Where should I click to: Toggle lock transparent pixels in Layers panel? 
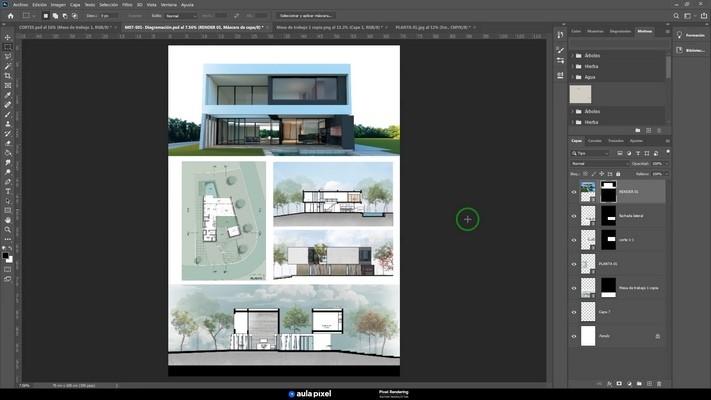coord(585,174)
